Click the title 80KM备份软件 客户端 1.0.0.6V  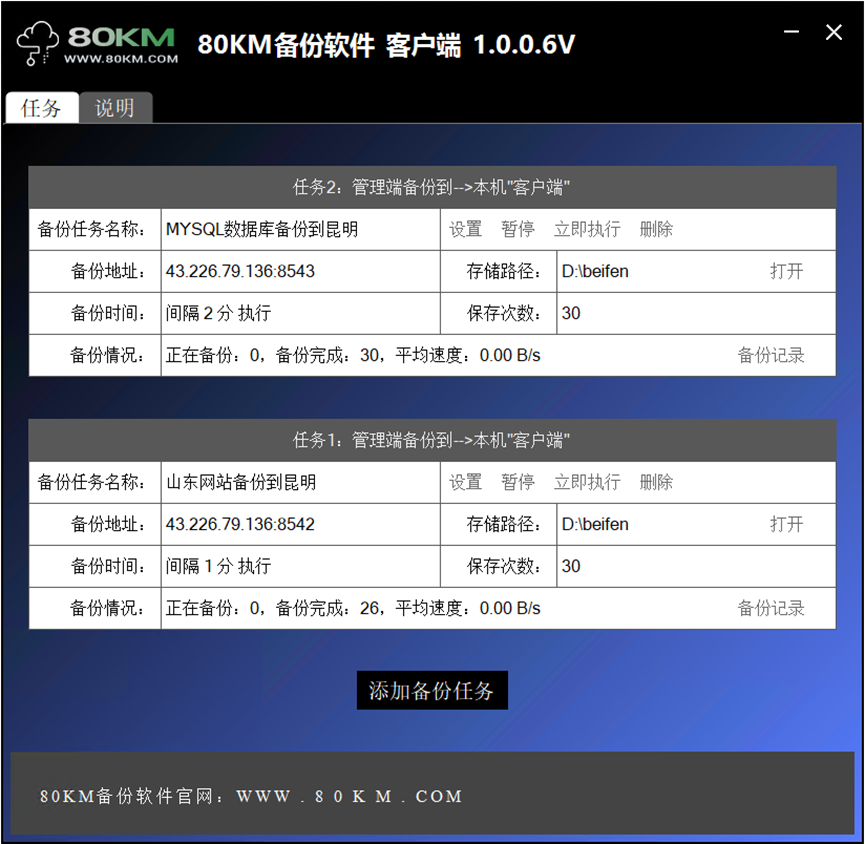coord(386,45)
